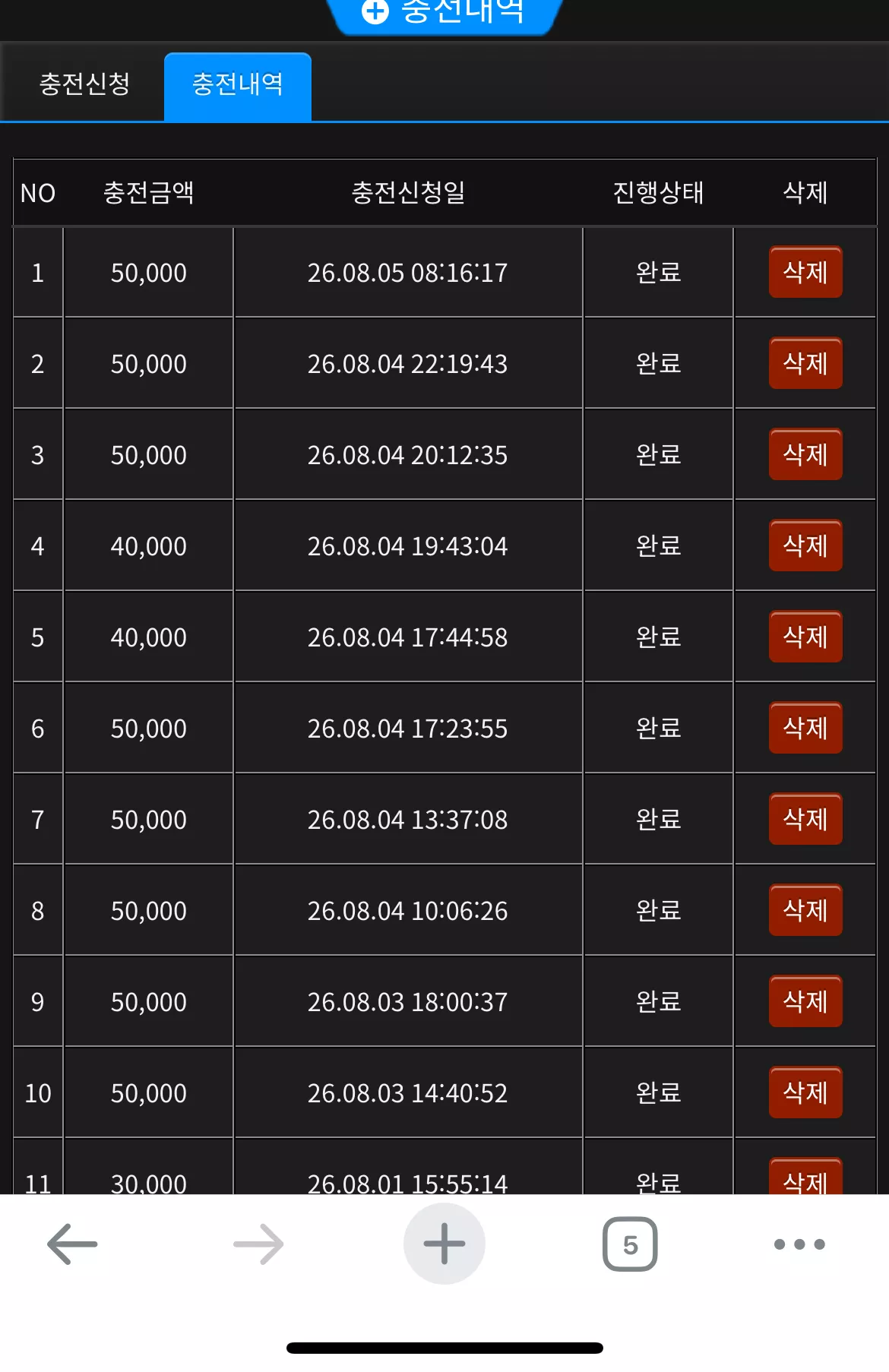
Task: Delete row 5 charge at 17:44:58
Action: coord(805,637)
